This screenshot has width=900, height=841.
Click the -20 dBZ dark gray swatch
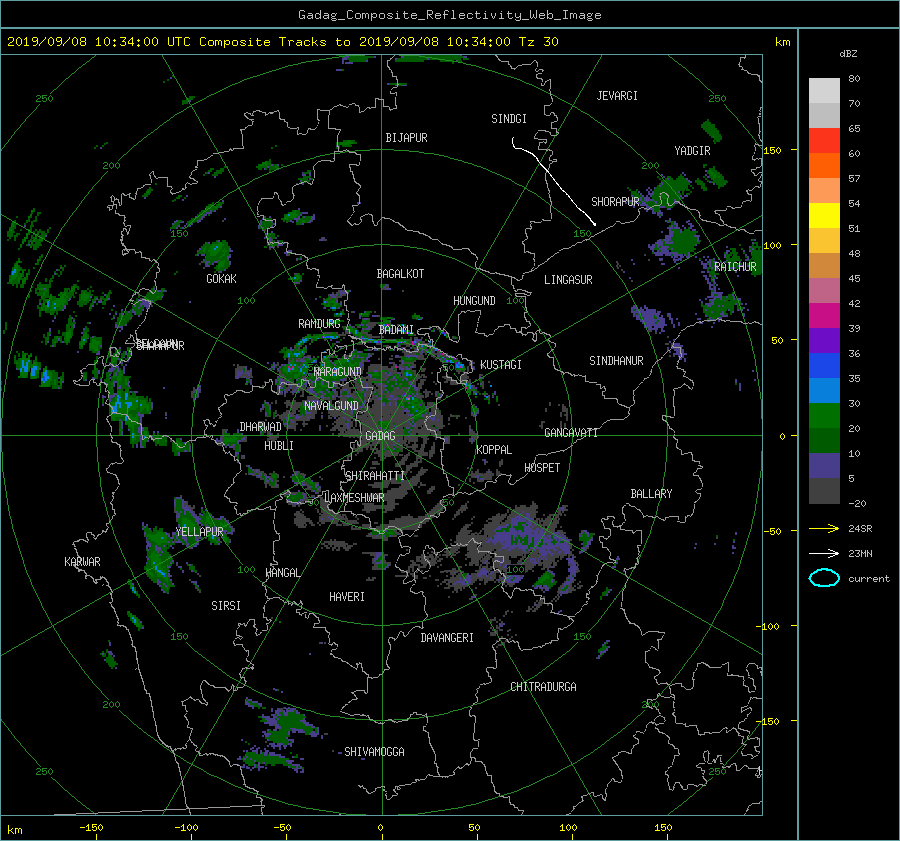coord(824,491)
